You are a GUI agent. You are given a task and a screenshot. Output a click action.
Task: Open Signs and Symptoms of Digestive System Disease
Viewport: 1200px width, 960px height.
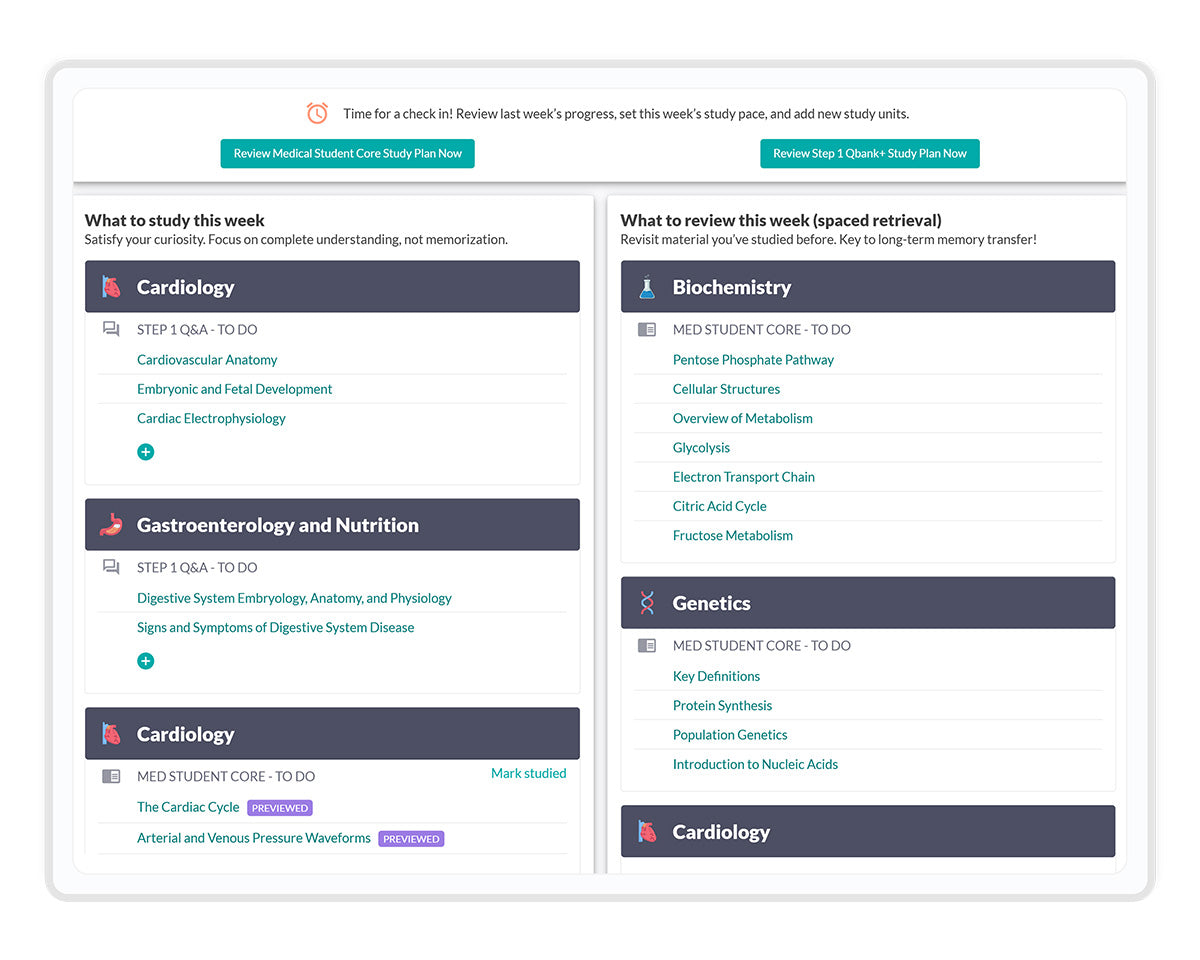275,628
